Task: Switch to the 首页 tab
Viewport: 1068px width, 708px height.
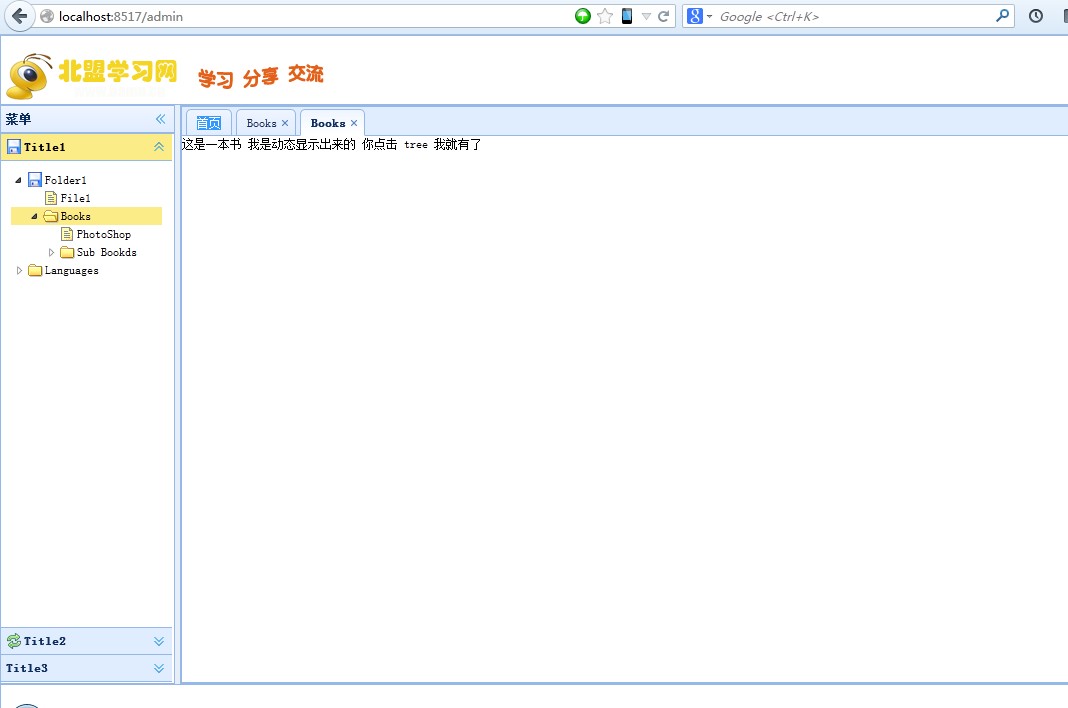Action: (209, 123)
